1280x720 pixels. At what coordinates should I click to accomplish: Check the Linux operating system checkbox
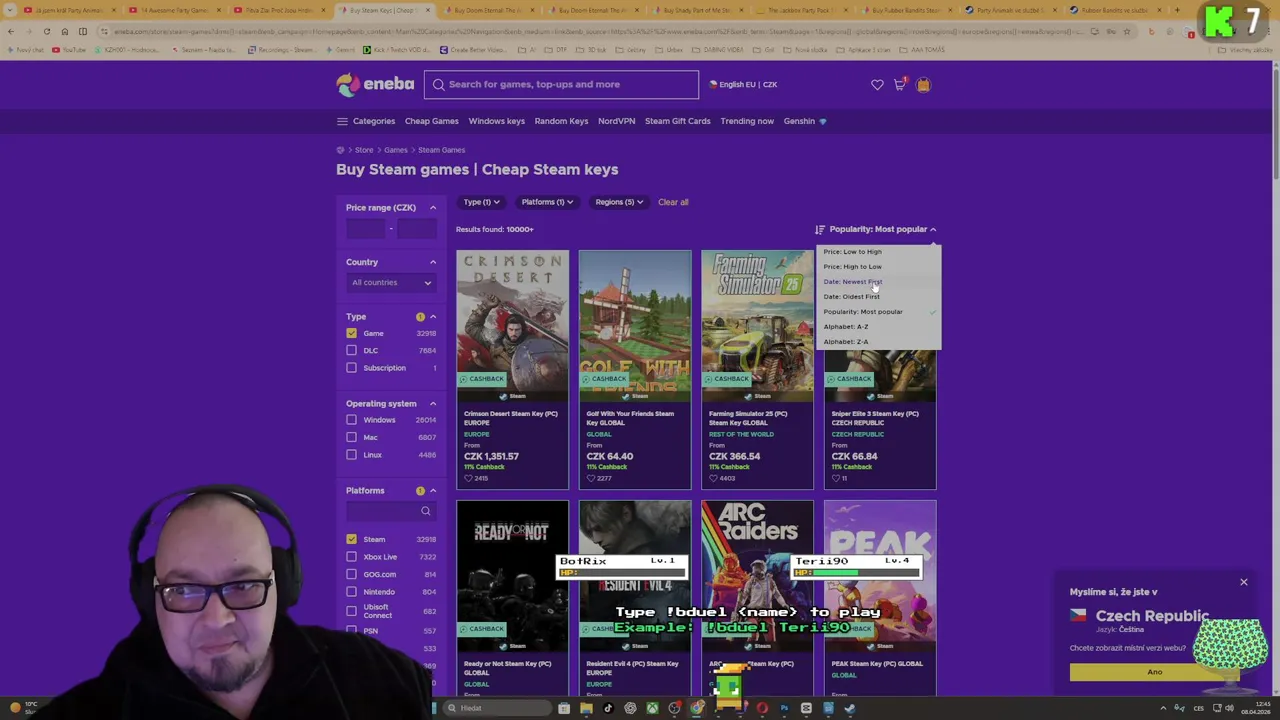351,455
